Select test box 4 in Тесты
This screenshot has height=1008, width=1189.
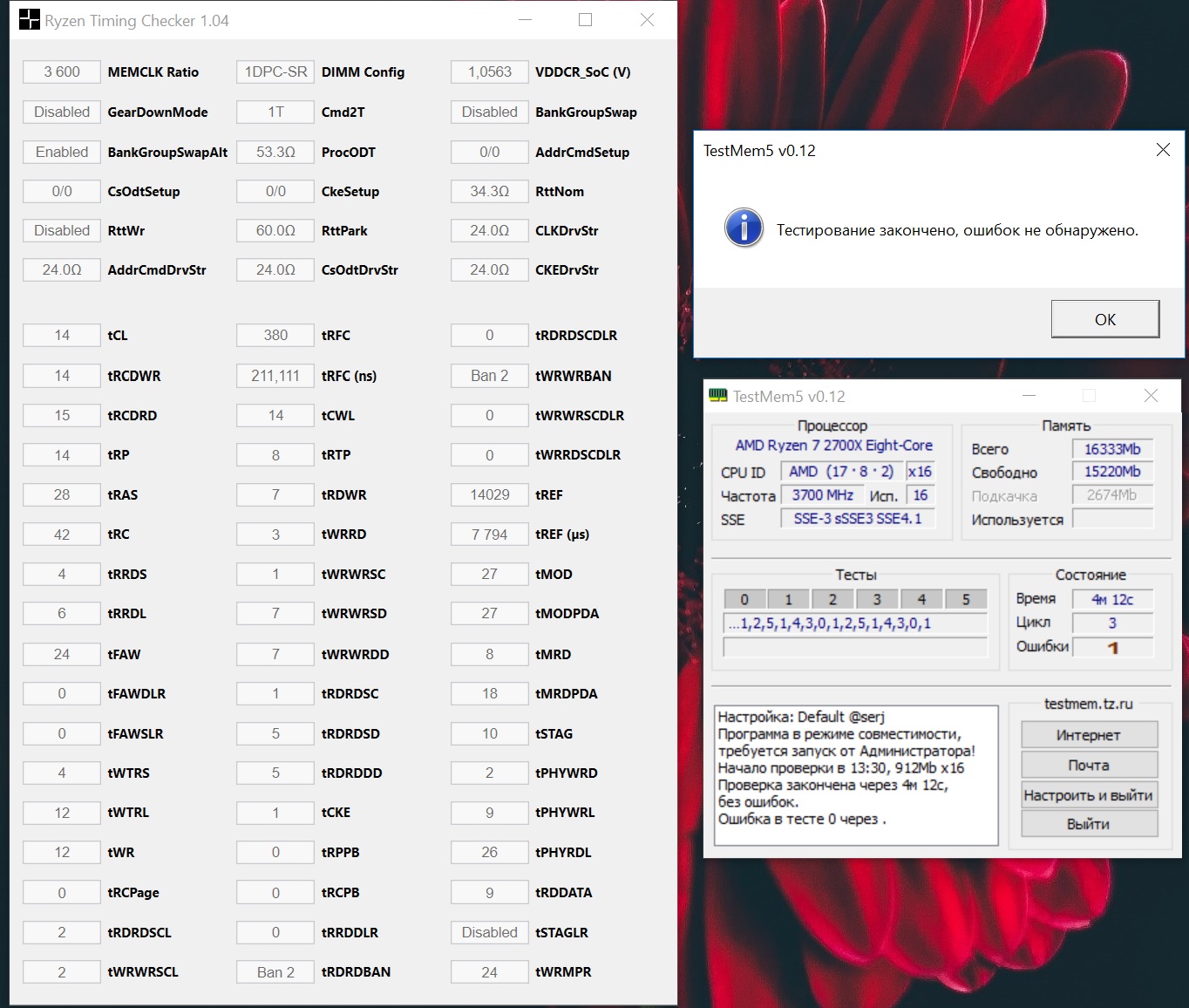coord(921,599)
